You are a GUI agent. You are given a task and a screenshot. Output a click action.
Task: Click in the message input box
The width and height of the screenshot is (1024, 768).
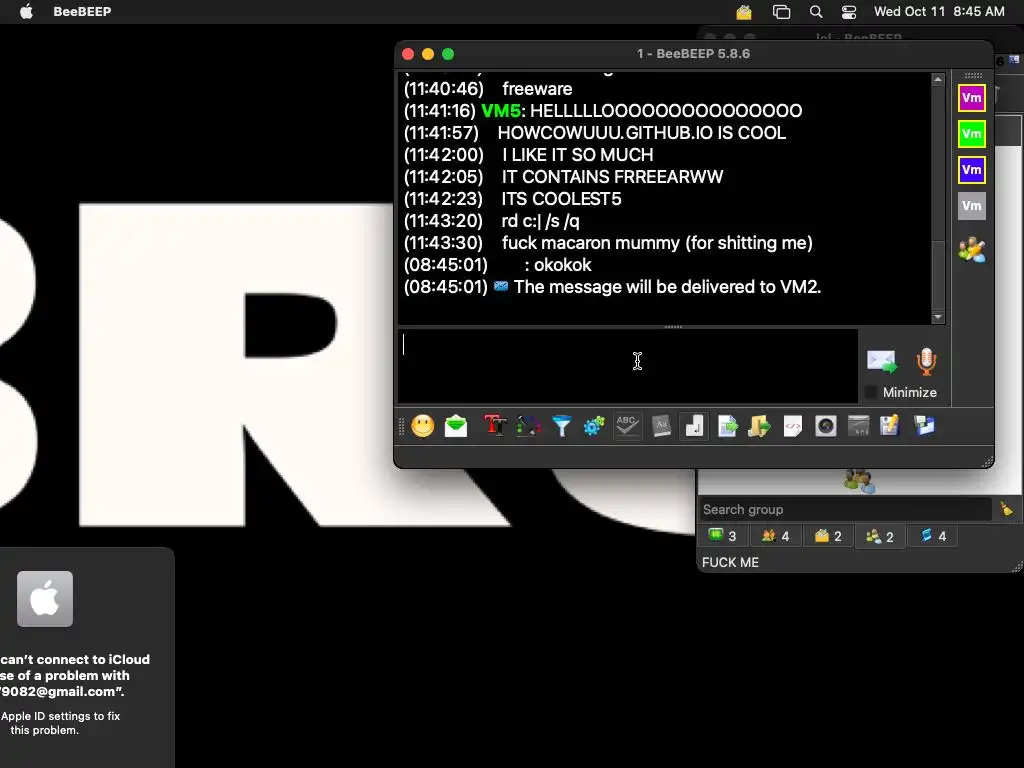[x=628, y=366]
